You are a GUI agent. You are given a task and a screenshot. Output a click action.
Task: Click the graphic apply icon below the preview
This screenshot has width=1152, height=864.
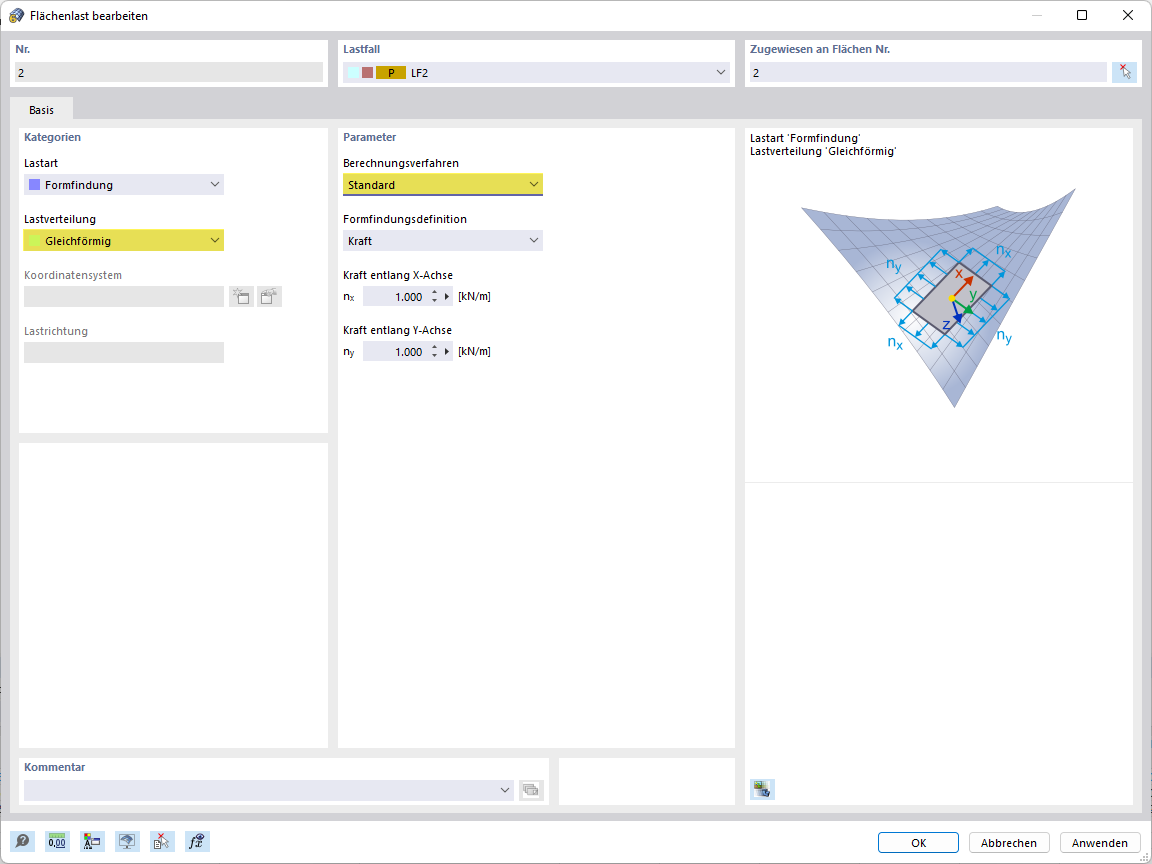(x=761, y=789)
